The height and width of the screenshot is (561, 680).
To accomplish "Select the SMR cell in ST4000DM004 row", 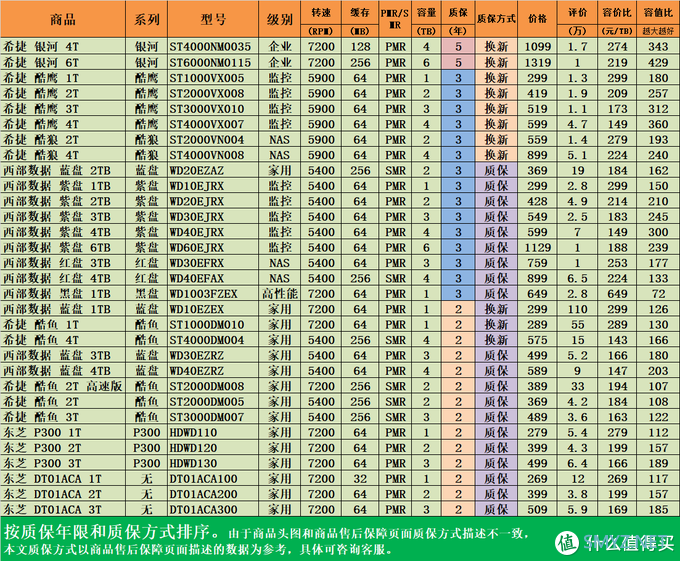I will pyautogui.click(x=396, y=340).
